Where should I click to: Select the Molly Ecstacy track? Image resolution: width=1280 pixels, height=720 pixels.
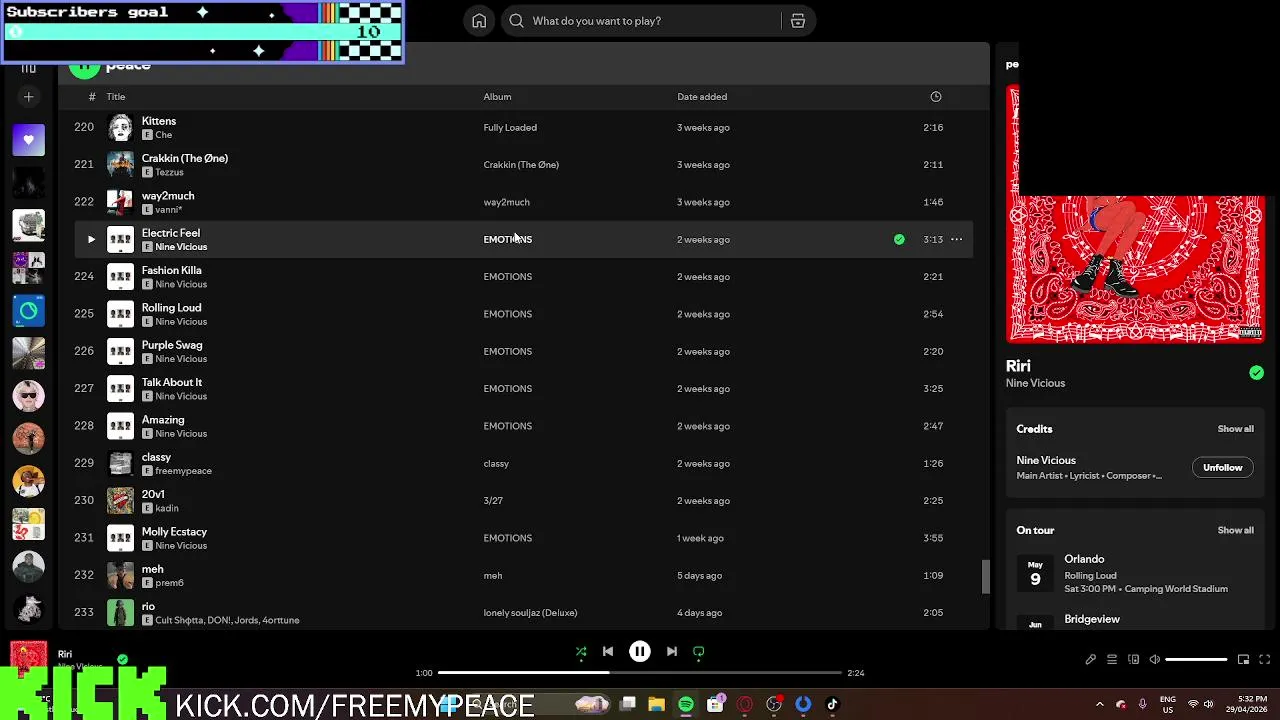[x=523, y=538]
